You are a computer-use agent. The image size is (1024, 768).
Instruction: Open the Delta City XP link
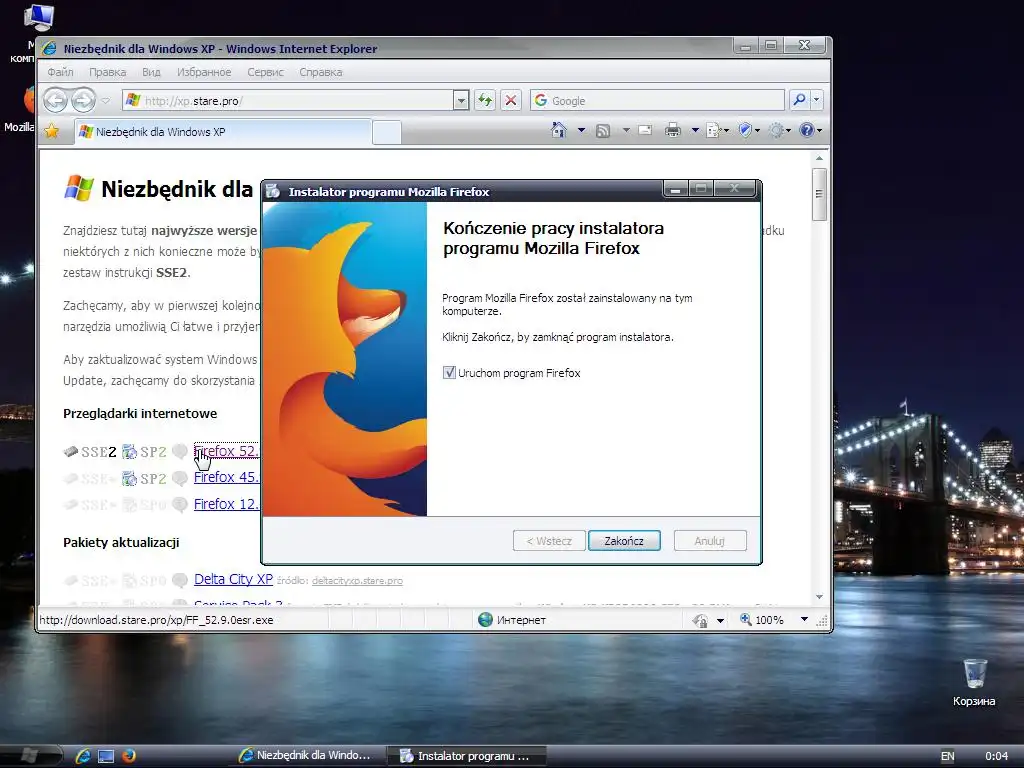tap(233, 579)
